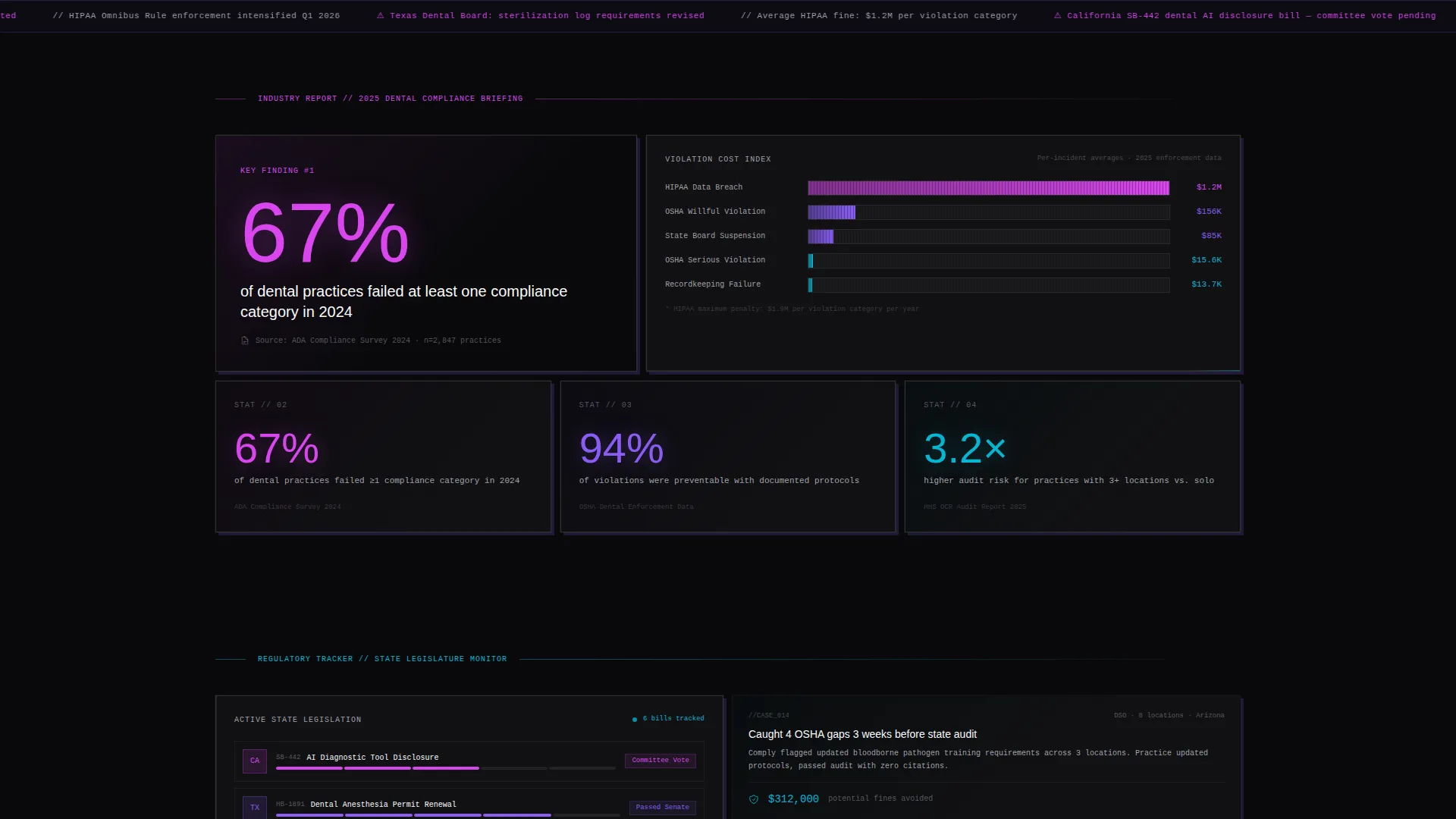
Task: Select the TX state badge
Action: click(255, 808)
